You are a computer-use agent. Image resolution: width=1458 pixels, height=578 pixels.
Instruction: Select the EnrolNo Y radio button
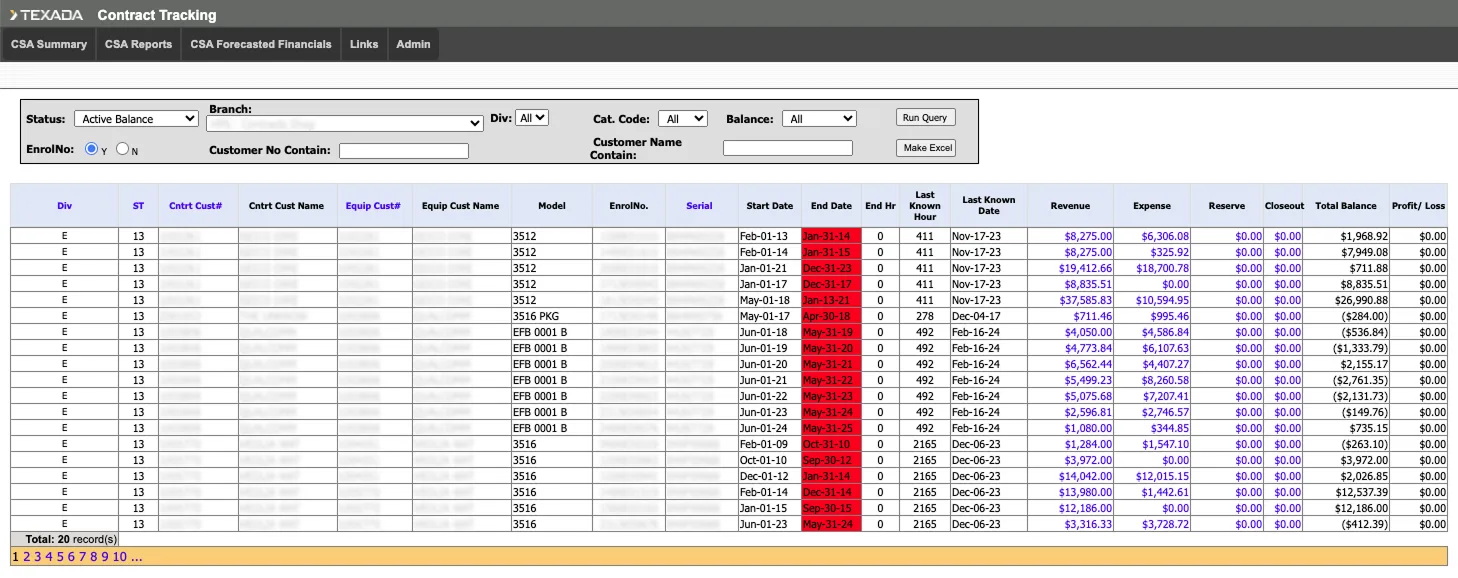pyautogui.click(x=91, y=149)
